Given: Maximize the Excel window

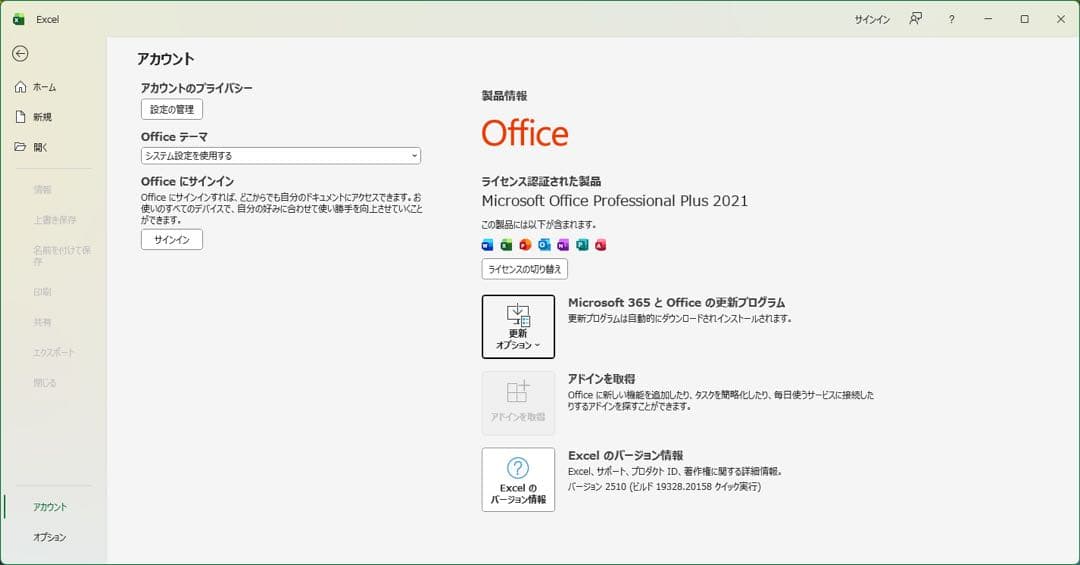Looking at the screenshot, I should 1024,19.
